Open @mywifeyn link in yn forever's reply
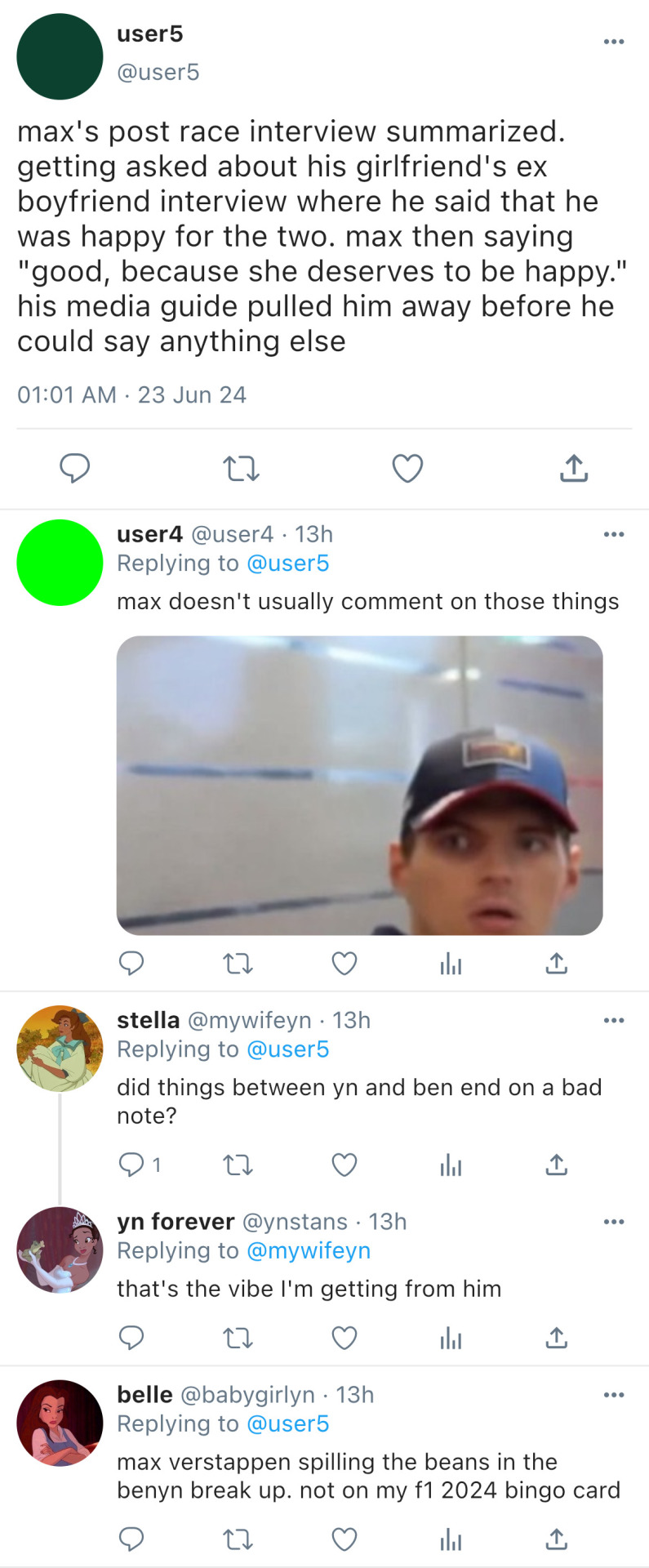 pos(308,1251)
